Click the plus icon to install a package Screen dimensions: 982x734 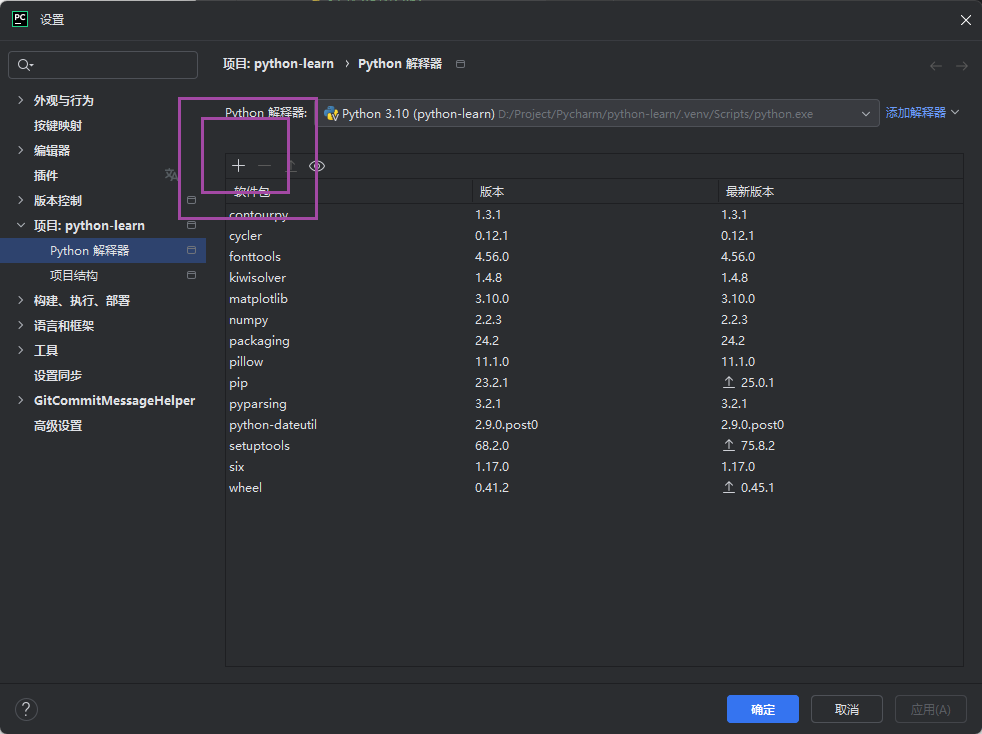point(238,166)
